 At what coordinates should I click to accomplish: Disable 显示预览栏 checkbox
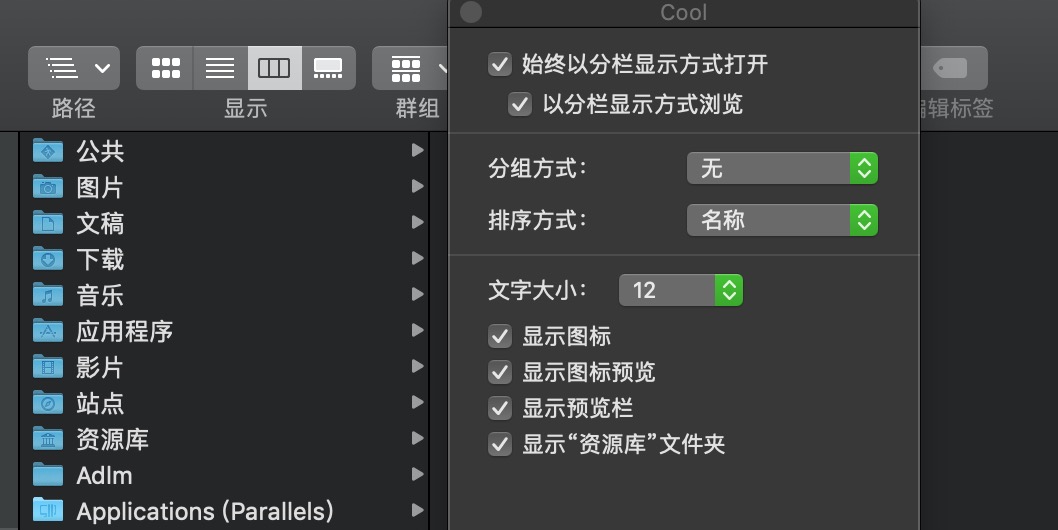[x=500, y=408]
